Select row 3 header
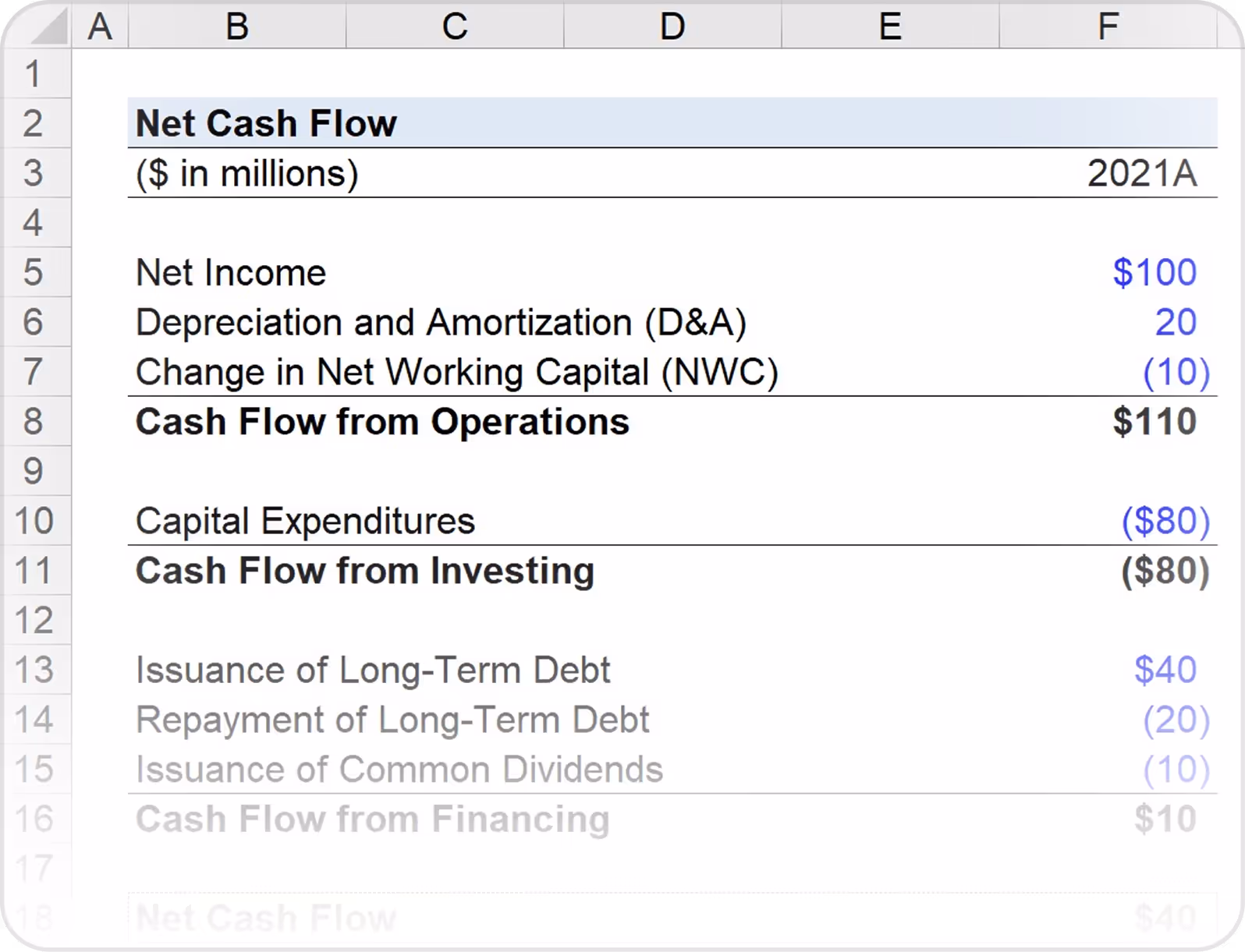This screenshot has width=1245, height=952. click(35, 173)
